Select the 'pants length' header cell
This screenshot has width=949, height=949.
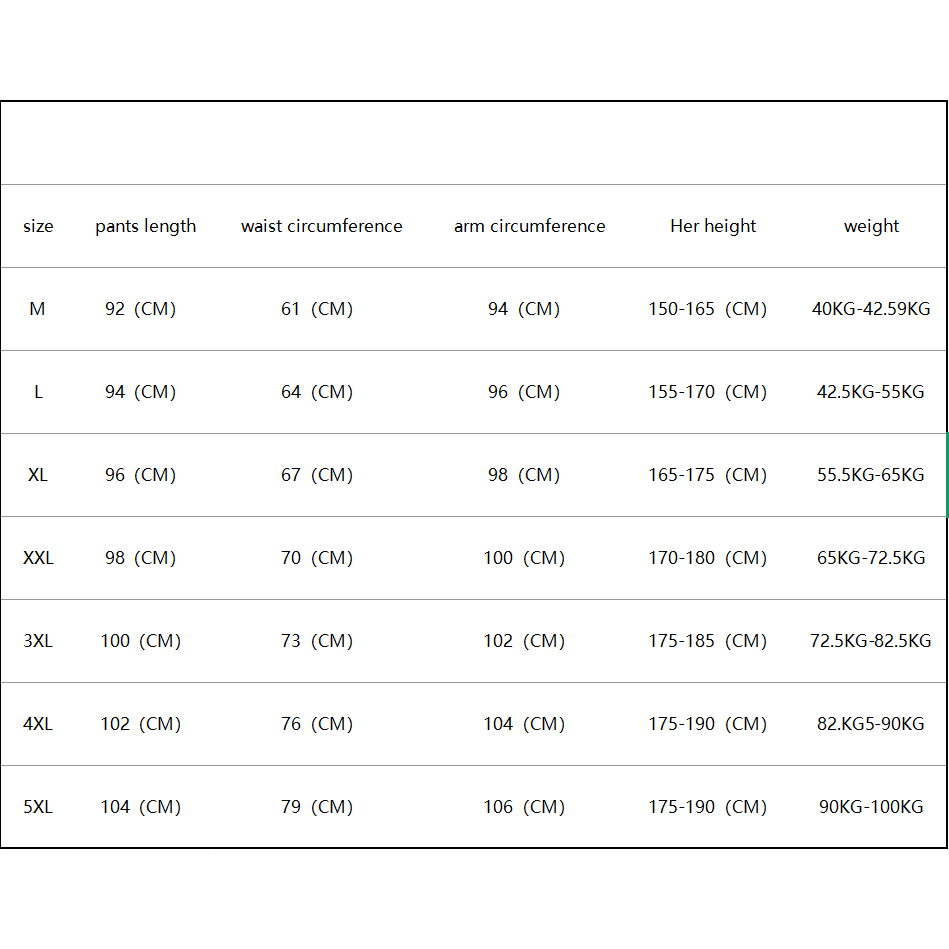[x=146, y=226]
